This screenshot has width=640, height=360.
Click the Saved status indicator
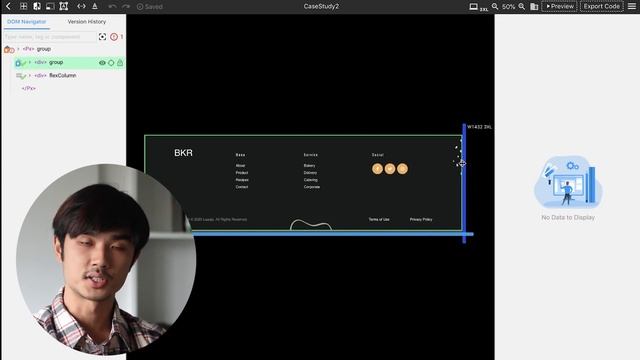150,7
